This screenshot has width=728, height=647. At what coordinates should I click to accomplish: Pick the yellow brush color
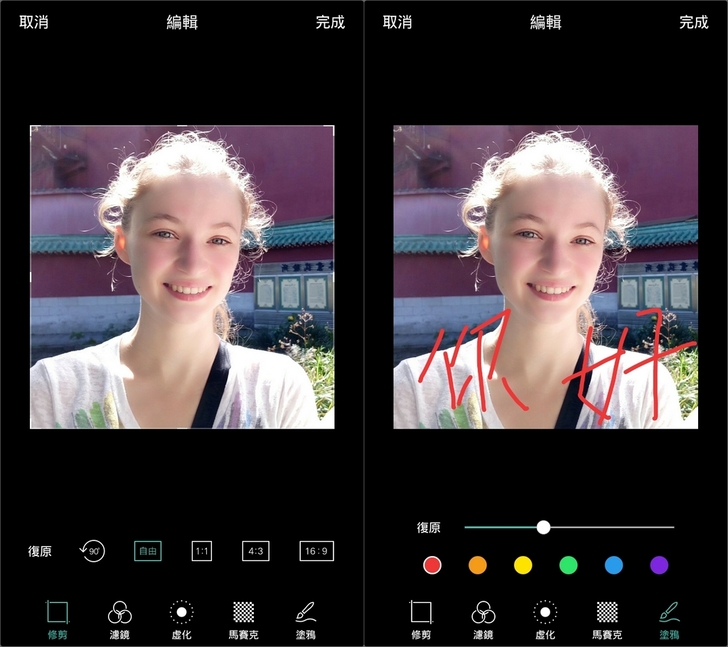[523, 565]
